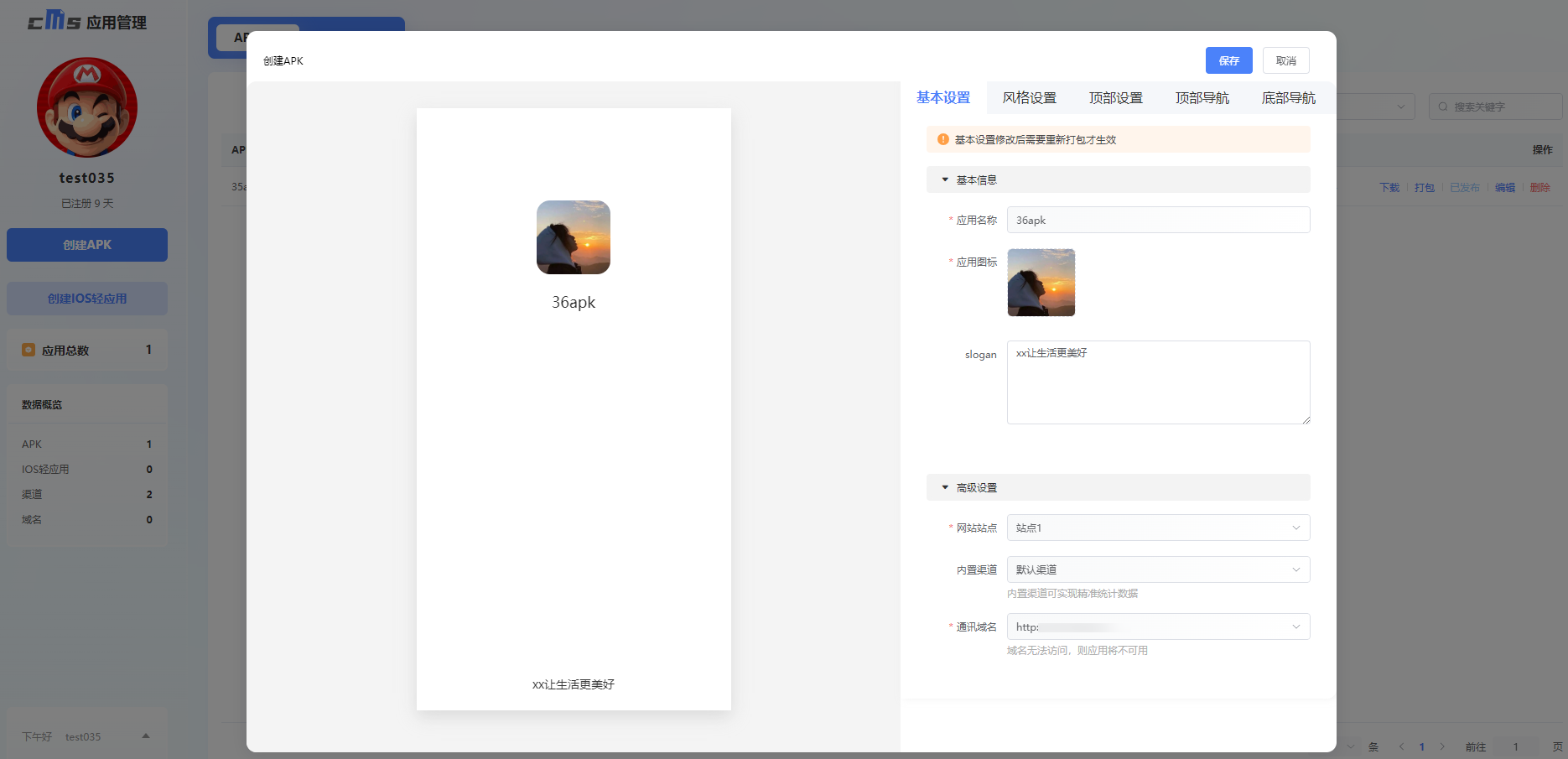1568x759 pixels.
Task: Click into the slogan text area
Action: pos(1158,382)
